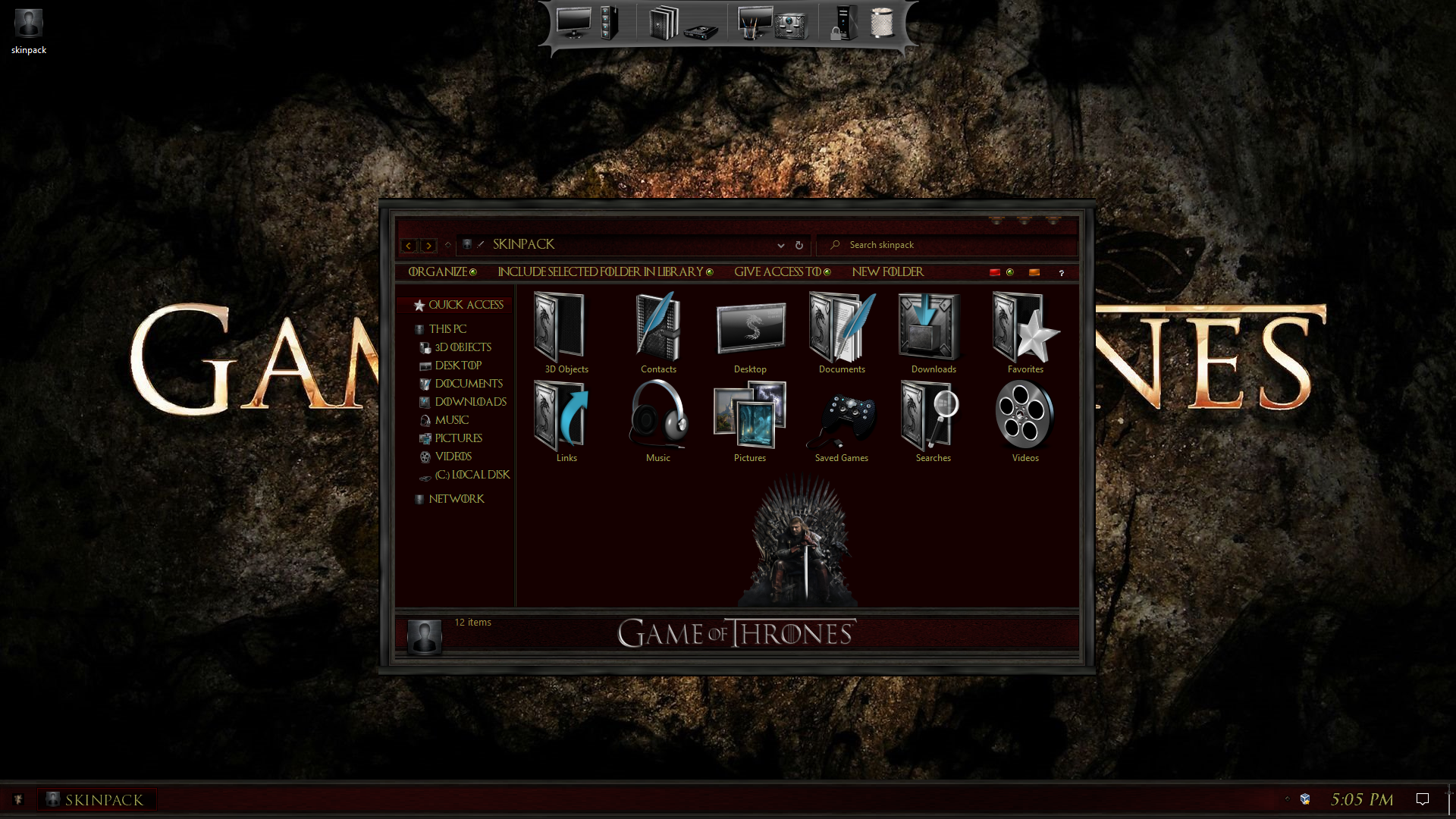
Task: Go back with the left arrow
Action: (409, 246)
